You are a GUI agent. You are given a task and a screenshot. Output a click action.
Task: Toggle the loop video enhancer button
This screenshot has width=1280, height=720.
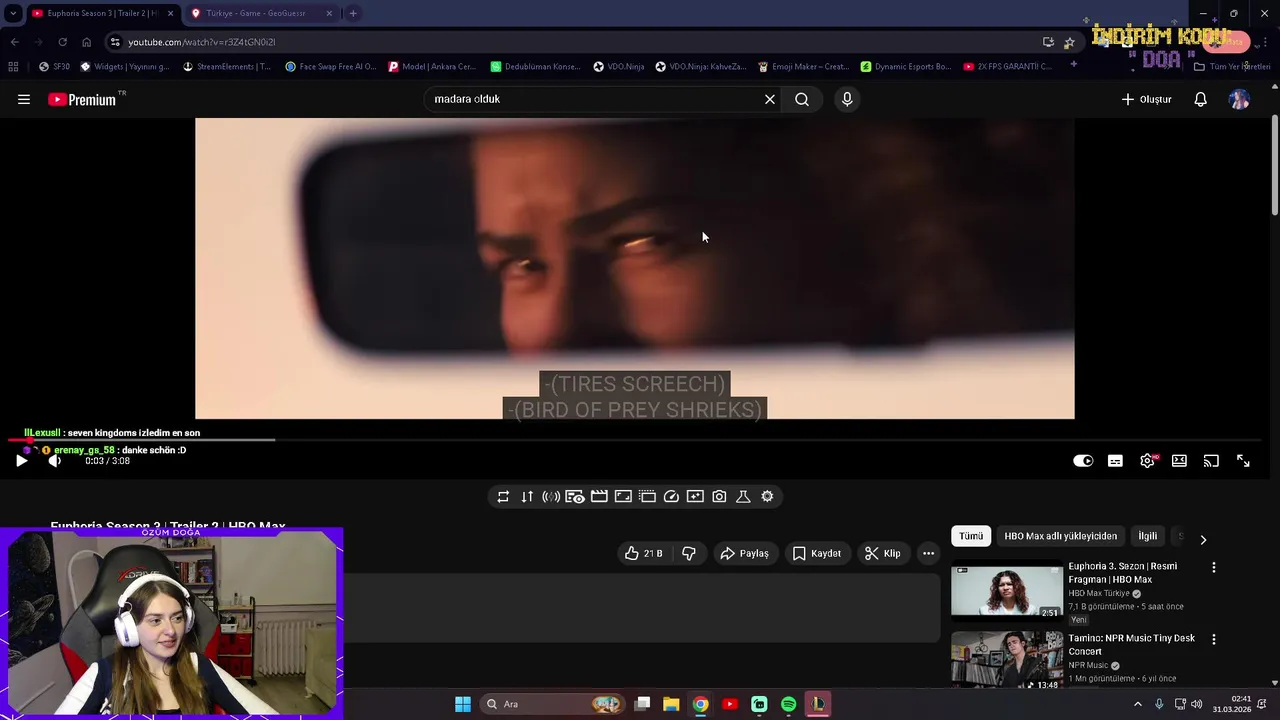point(503,496)
